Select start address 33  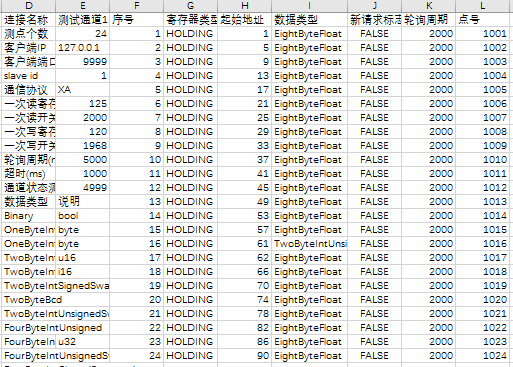[244, 146]
